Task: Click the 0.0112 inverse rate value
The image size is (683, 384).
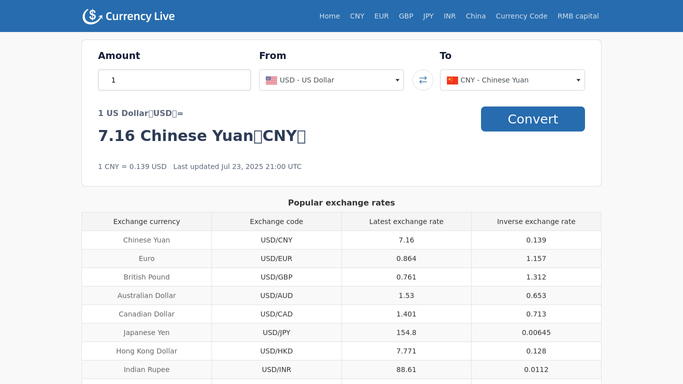Action: point(536,370)
